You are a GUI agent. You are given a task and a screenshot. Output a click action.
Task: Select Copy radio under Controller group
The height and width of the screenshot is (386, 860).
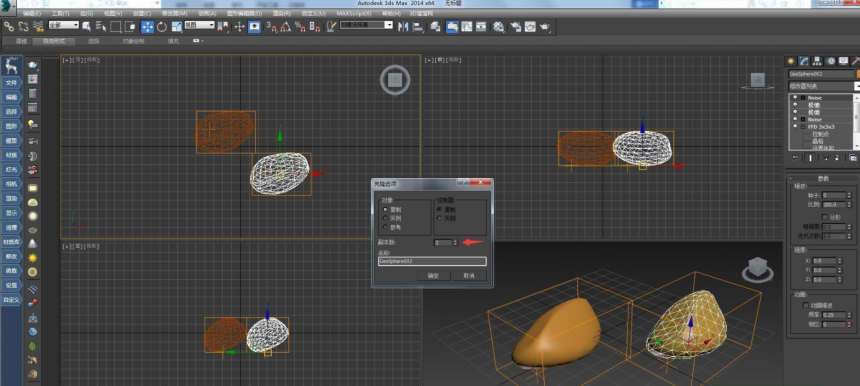coord(439,209)
